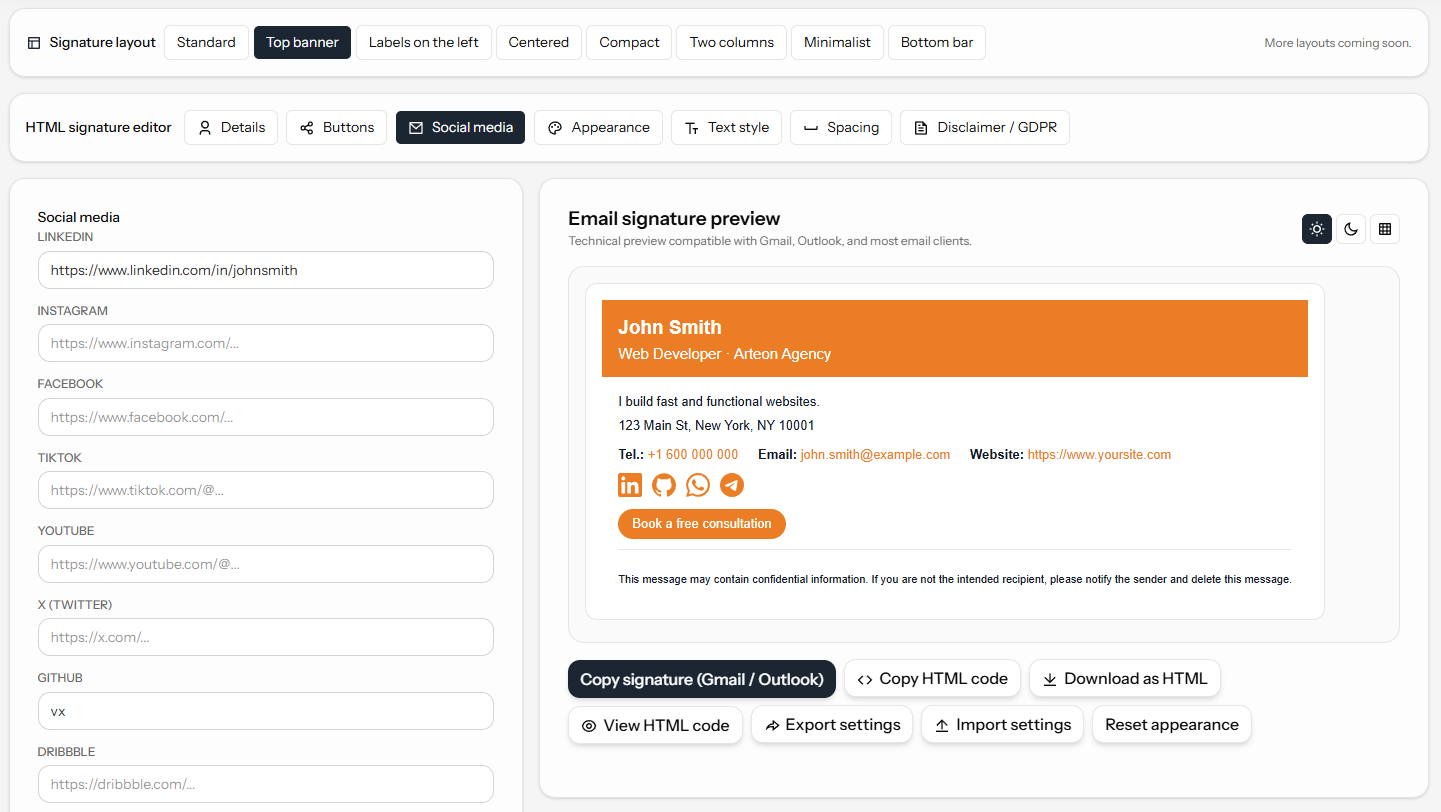This screenshot has height=812, width=1441.
Task: Click the LinkedIn icon in the signature preview
Action: (630, 485)
